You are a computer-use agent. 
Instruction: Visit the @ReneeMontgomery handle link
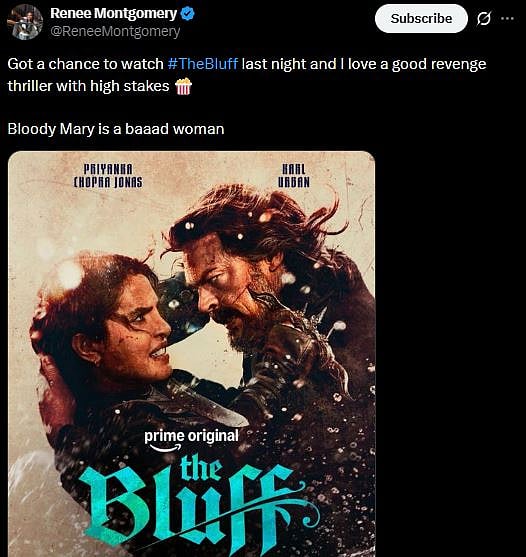[115, 31]
